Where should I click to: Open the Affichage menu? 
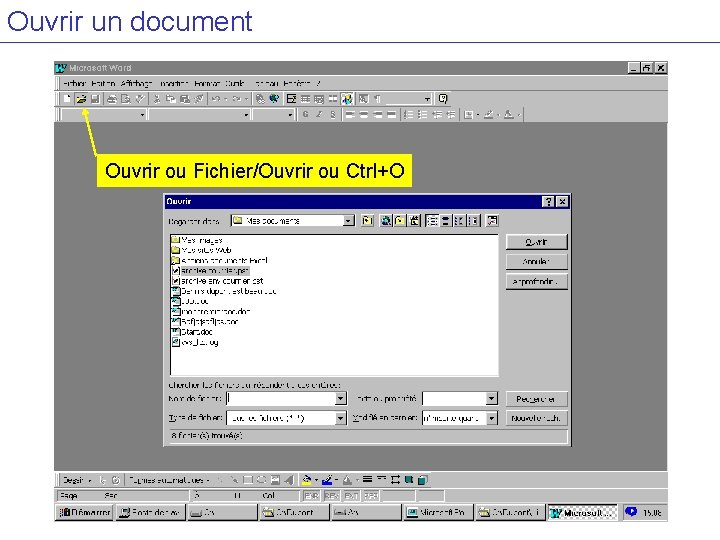(x=136, y=83)
